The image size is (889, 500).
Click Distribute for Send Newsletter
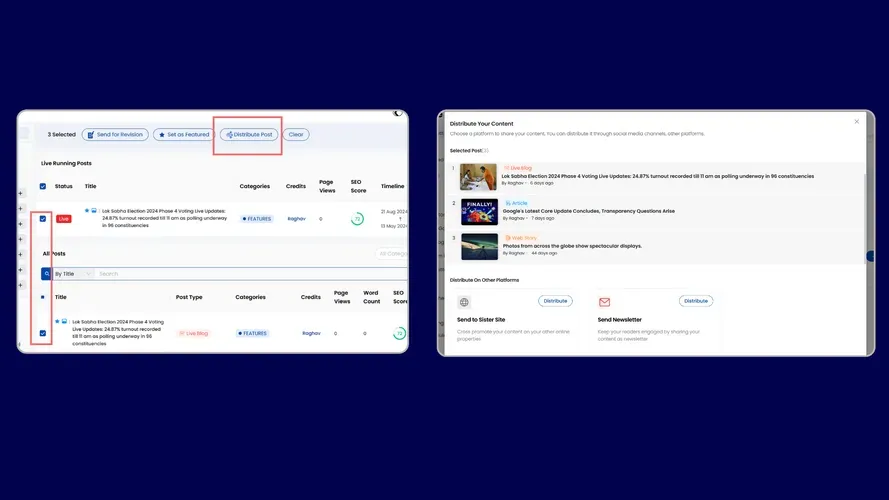point(695,301)
